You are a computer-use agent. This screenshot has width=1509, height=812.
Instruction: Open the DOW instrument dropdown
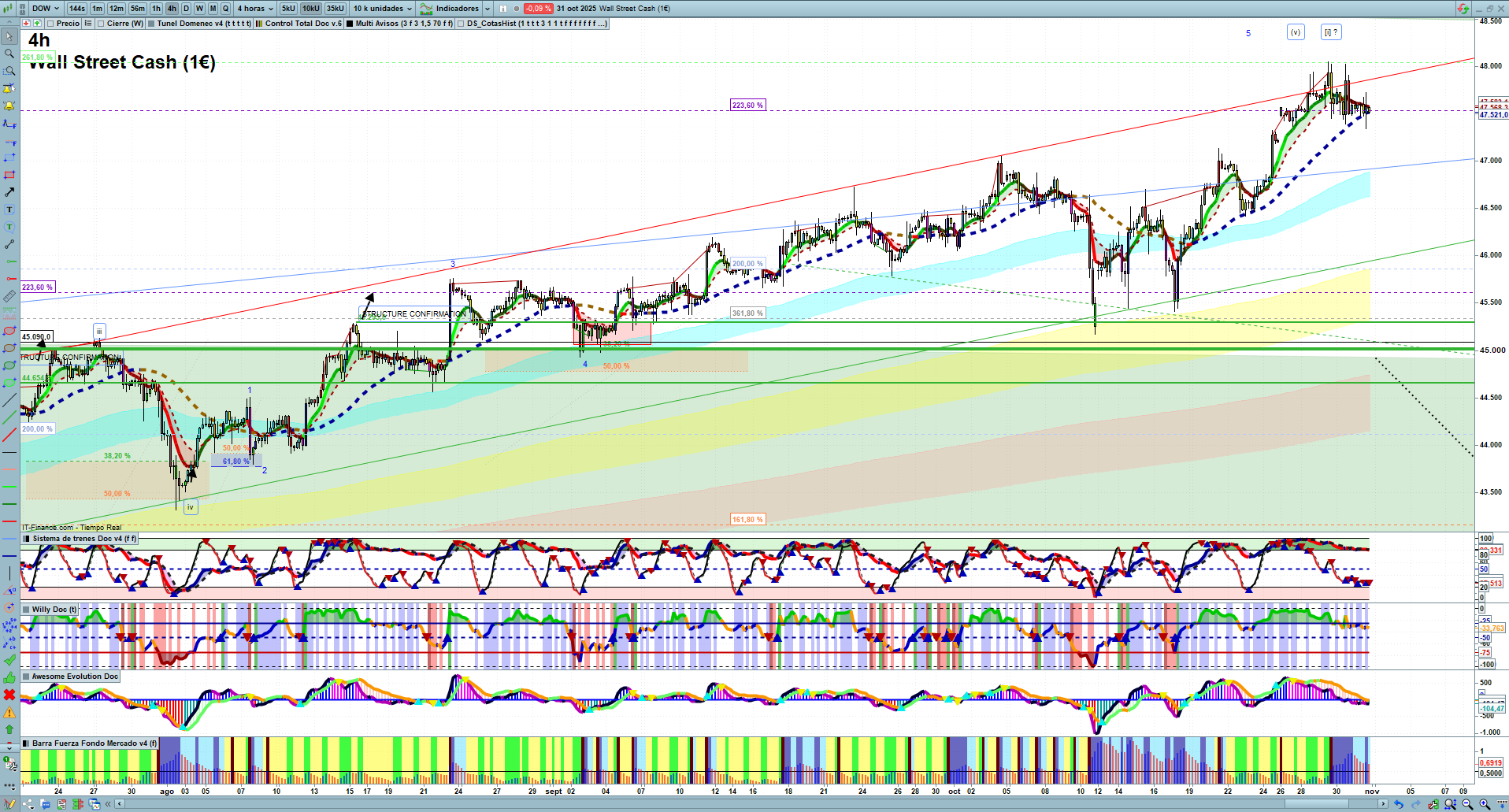pos(46,9)
